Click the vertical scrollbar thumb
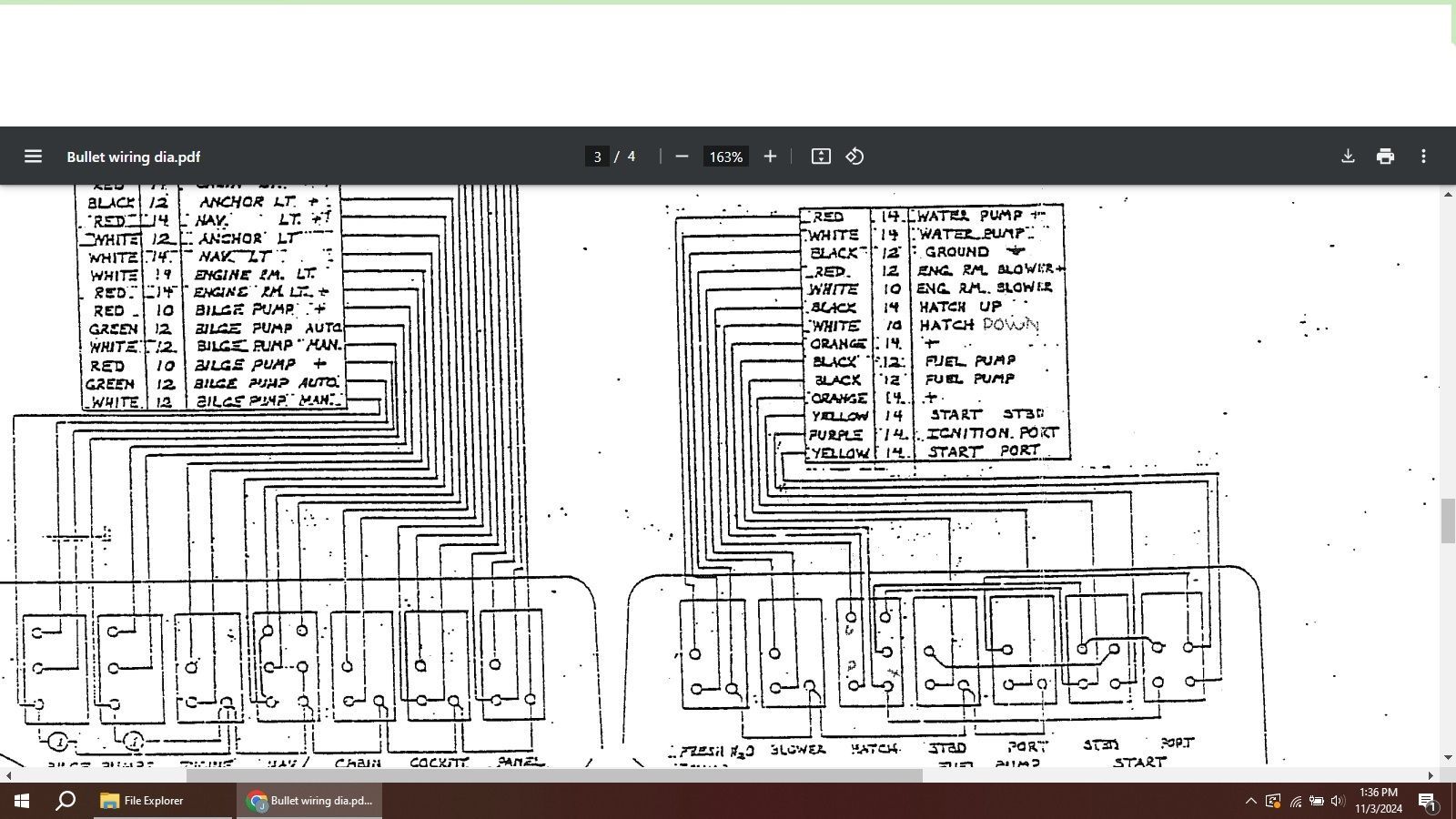The width and height of the screenshot is (1456, 819). coord(1447,521)
